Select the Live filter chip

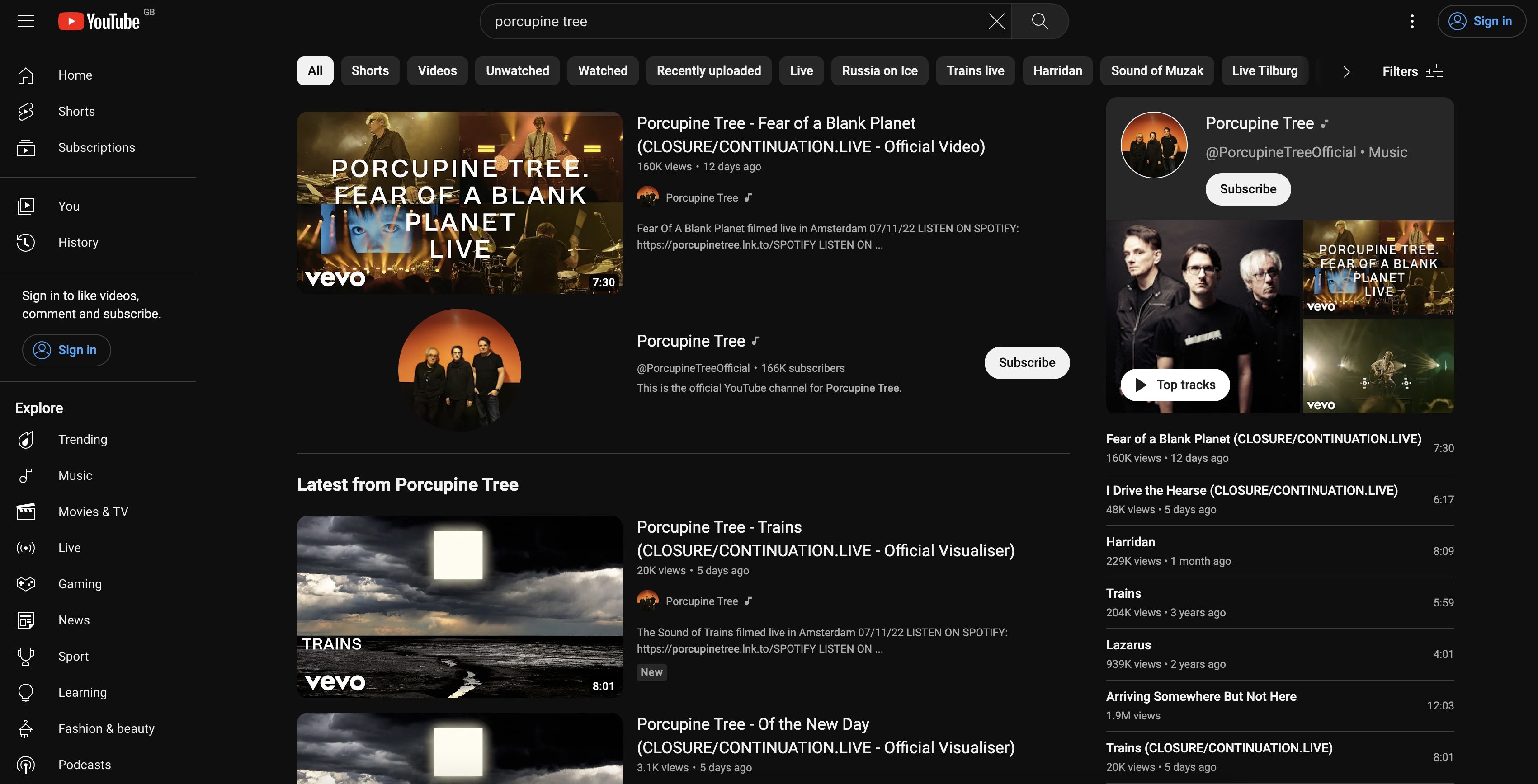(x=801, y=71)
